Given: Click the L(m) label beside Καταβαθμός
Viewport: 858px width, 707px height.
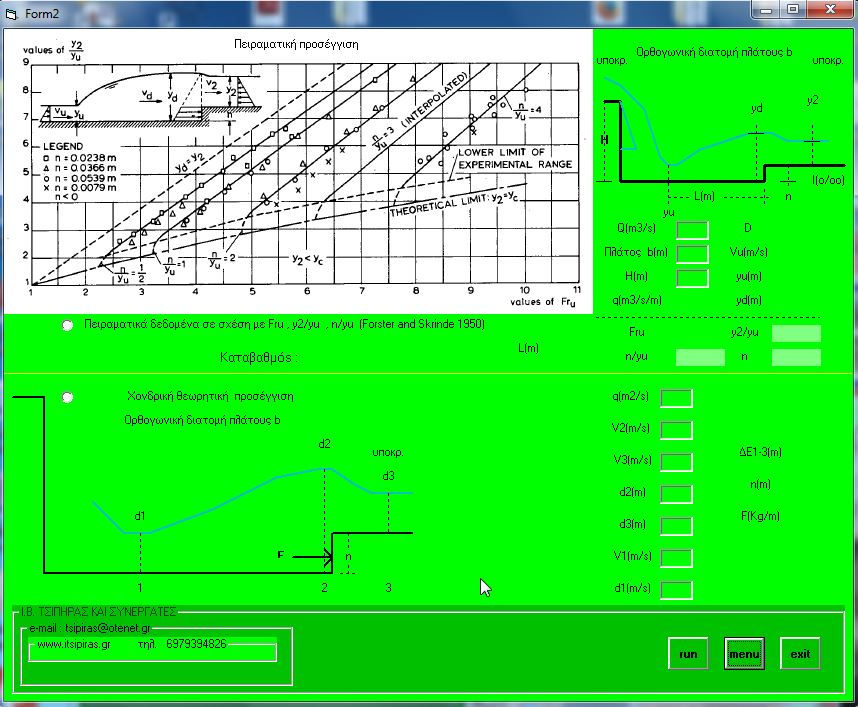Looking at the screenshot, I should 528,348.
